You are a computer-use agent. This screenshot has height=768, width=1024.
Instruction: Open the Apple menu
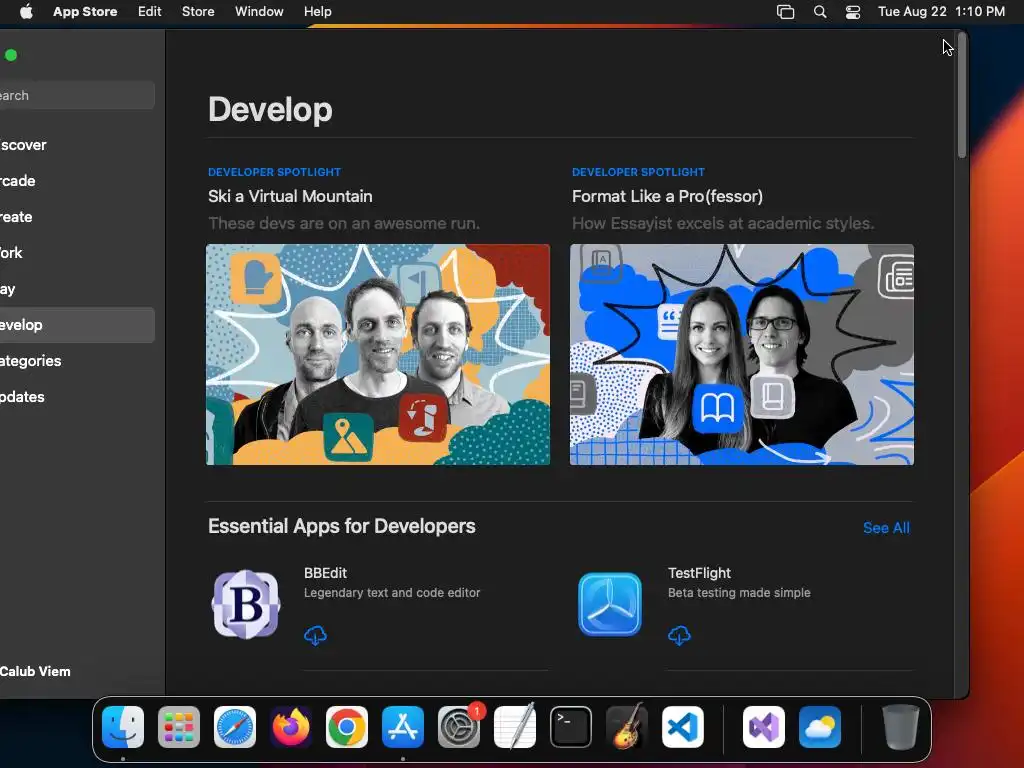26,12
